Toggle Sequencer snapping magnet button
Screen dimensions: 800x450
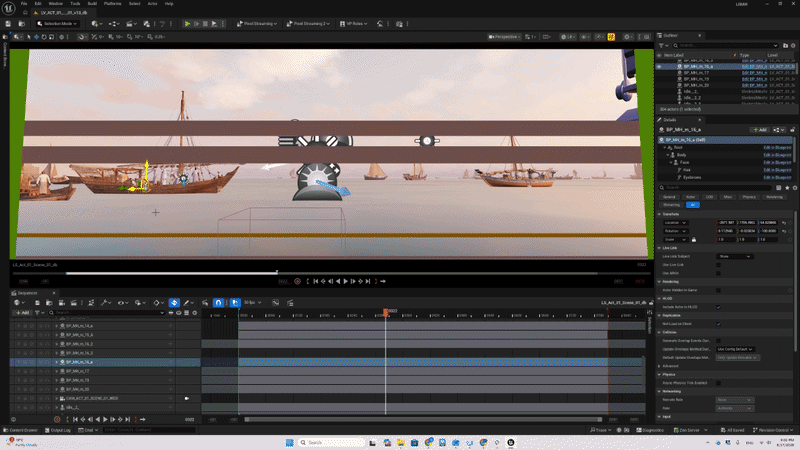click(x=218, y=303)
